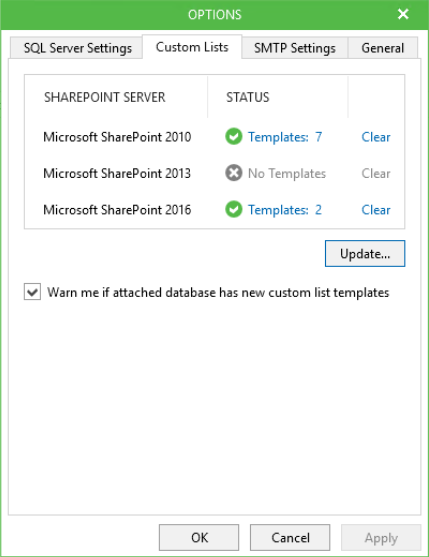Click green check icon for SharePoint 2016

pyautogui.click(x=234, y=210)
